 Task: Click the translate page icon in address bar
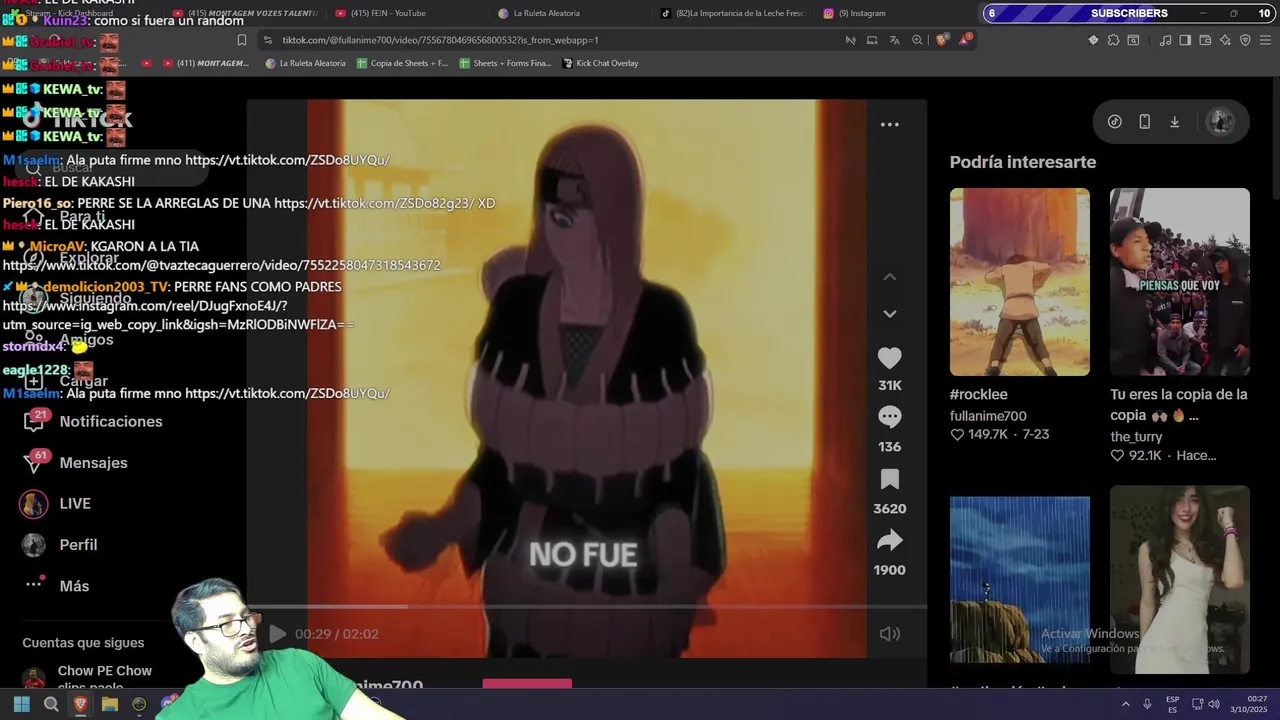pos(894,40)
